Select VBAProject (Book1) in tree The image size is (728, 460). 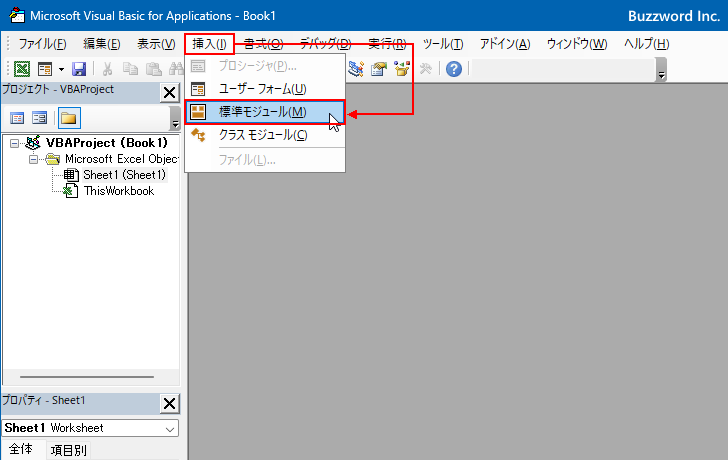click(x=106, y=143)
